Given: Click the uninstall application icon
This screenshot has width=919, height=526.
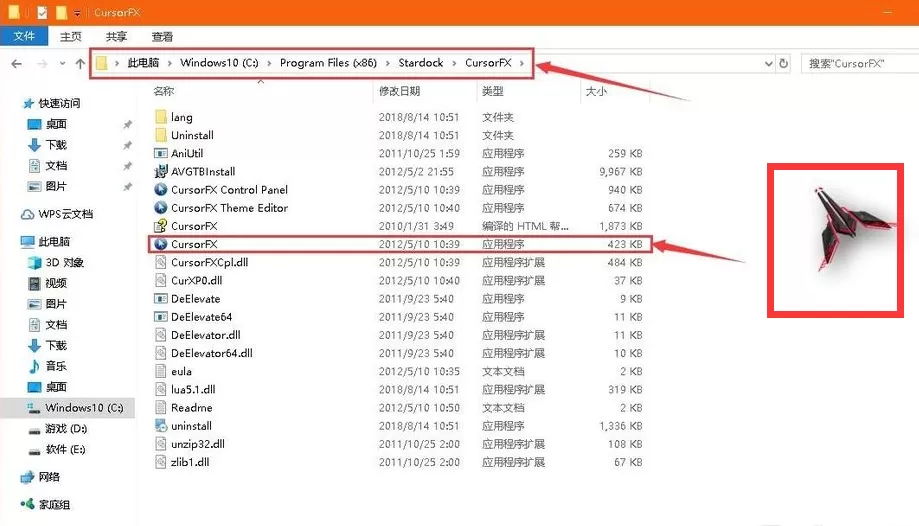Looking at the screenshot, I should [x=161, y=426].
